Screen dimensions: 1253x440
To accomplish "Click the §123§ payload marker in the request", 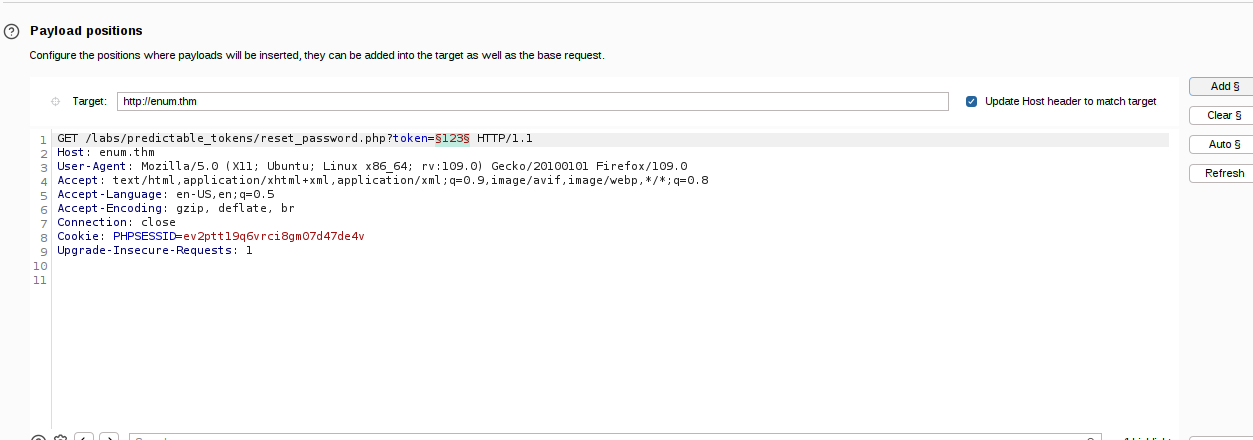I will (x=452, y=138).
